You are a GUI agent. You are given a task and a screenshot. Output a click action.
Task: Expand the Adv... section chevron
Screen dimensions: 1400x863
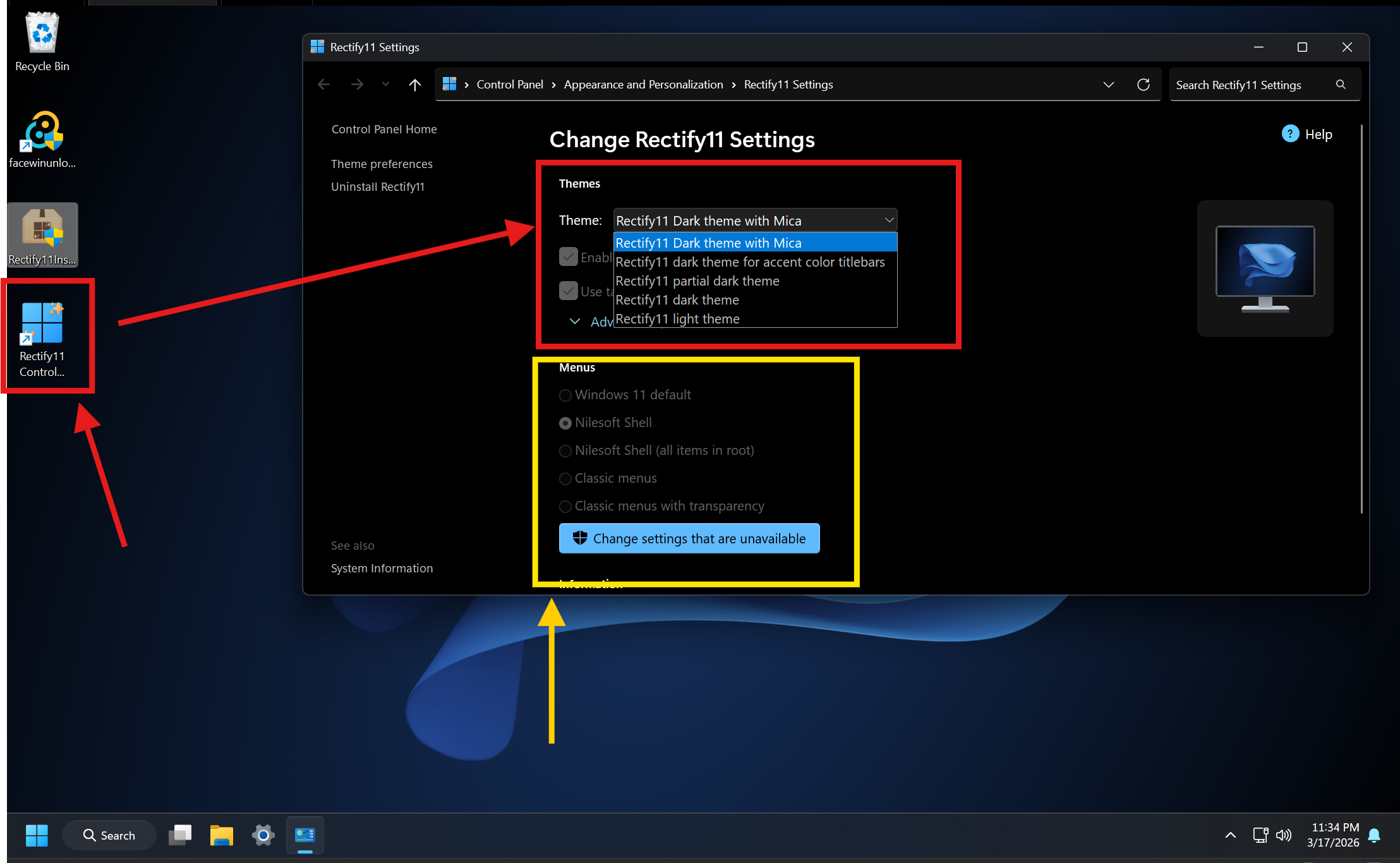575,322
